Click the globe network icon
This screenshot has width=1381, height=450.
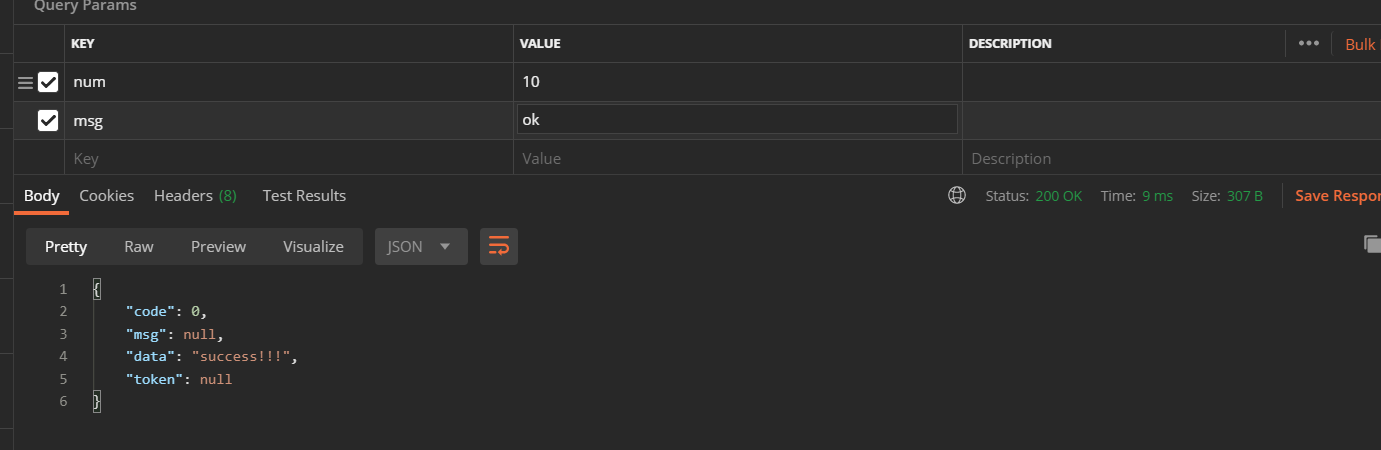(x=957, y=196)
